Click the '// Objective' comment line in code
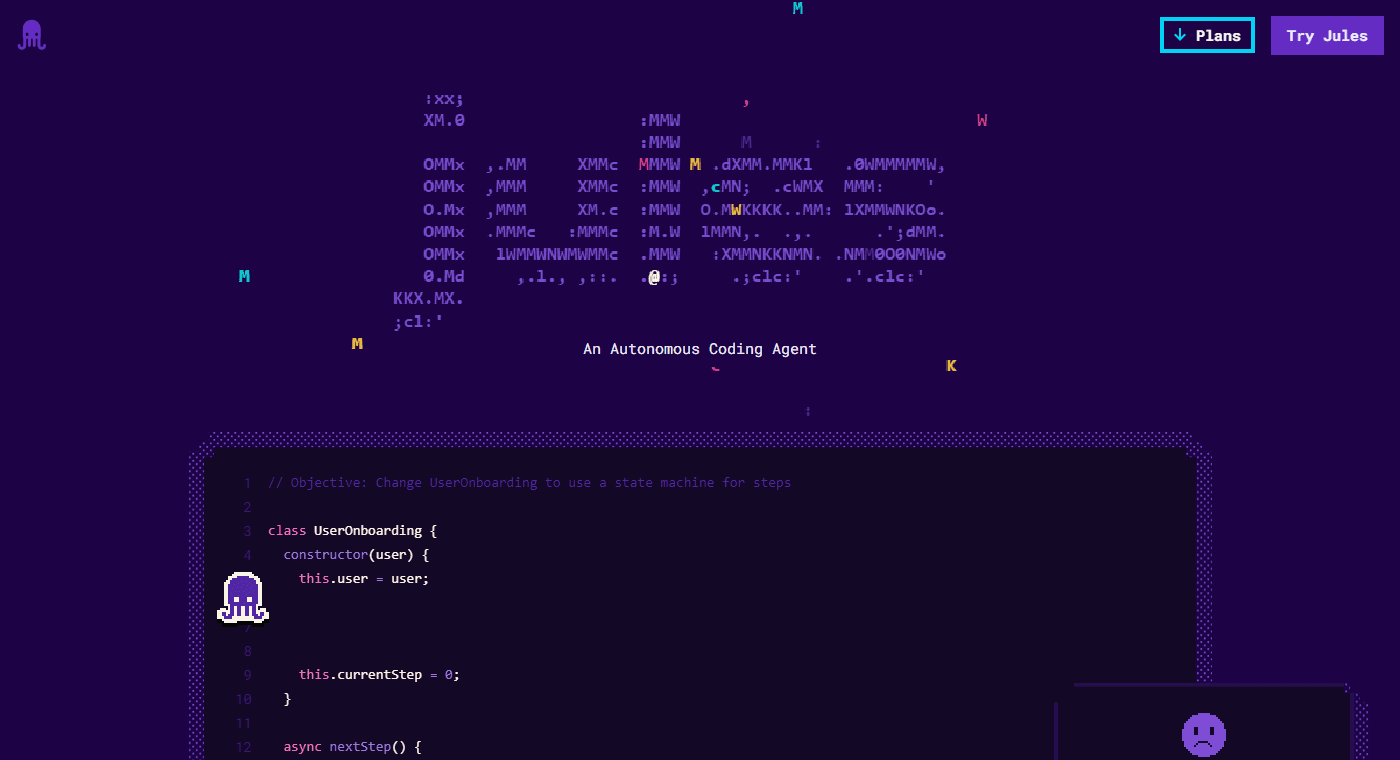This screenshot has width=1400, height=760. 529,482
